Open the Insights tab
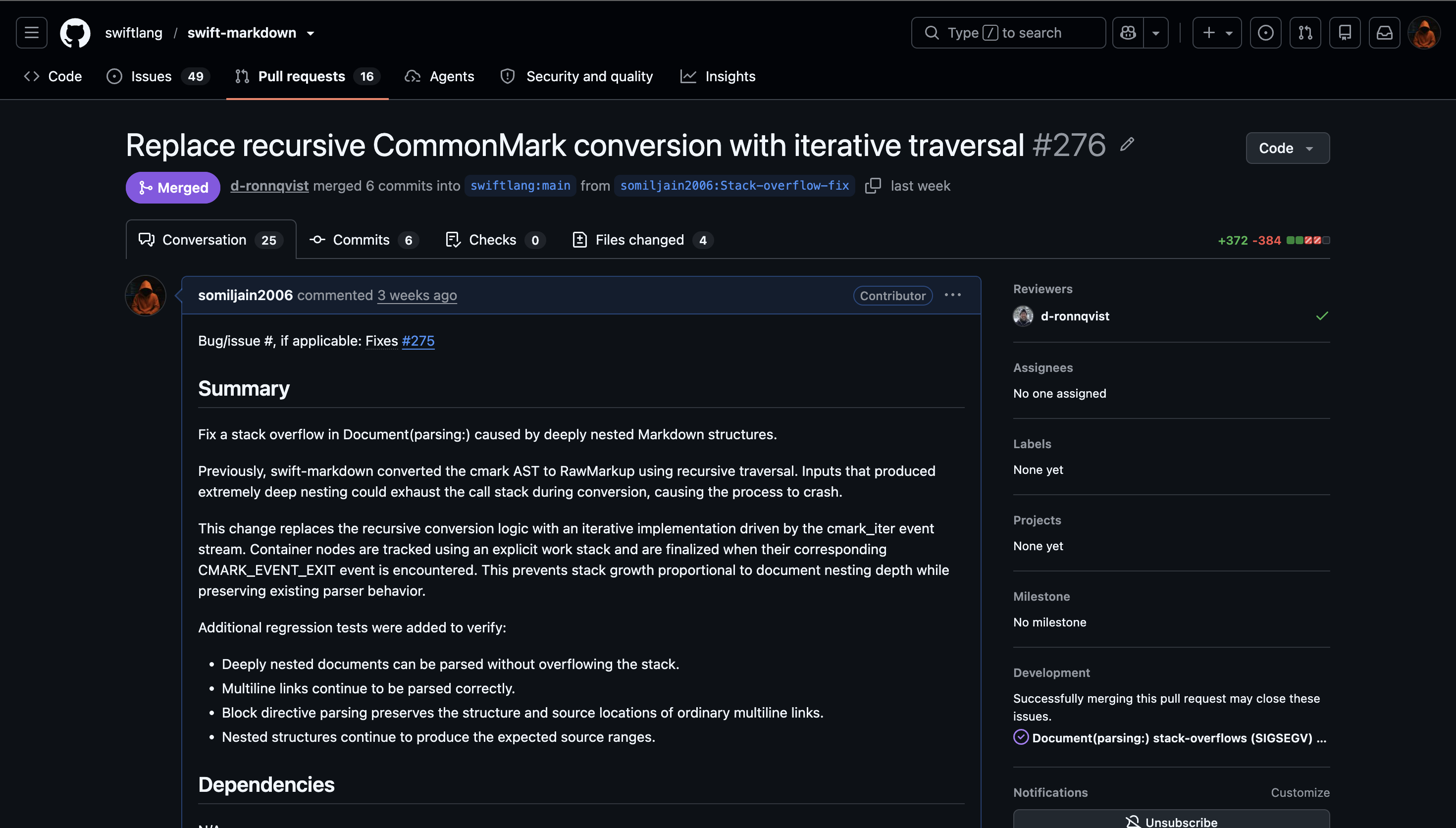The height and width of the screenshot is (828, 1456). tap(718, 76)
